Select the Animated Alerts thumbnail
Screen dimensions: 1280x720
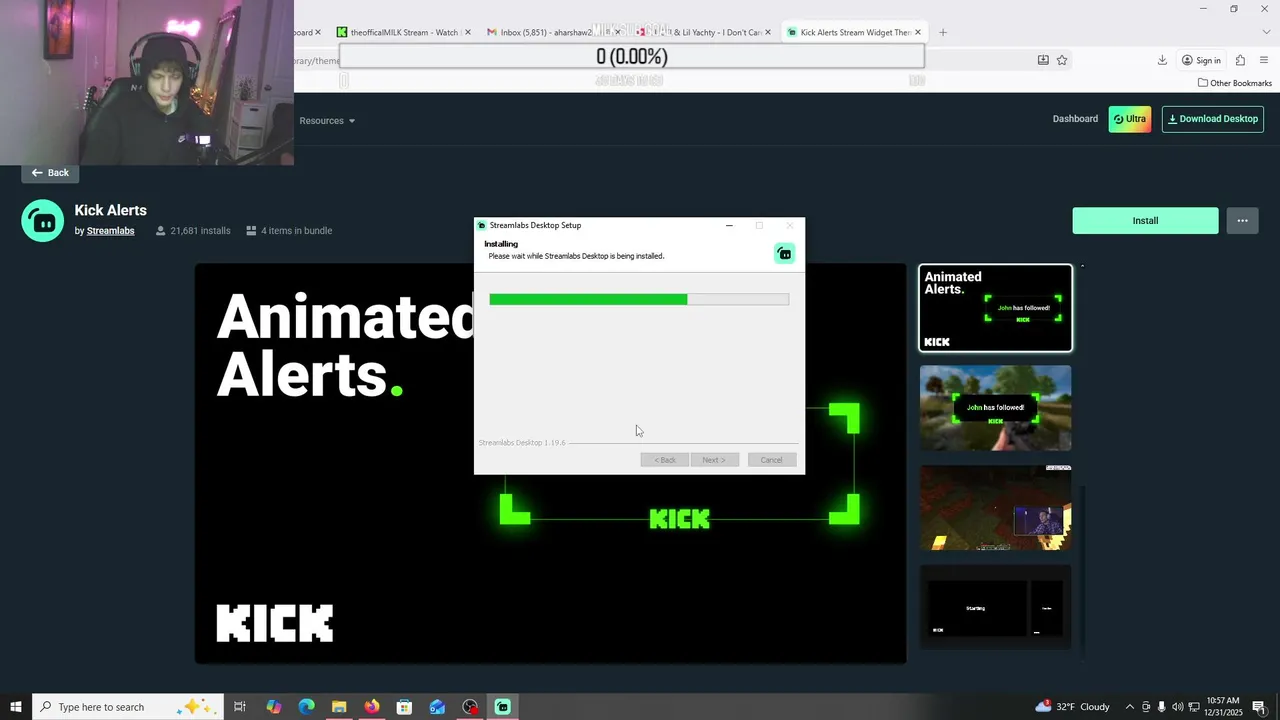pyautogui.click(x=995, y=308)
